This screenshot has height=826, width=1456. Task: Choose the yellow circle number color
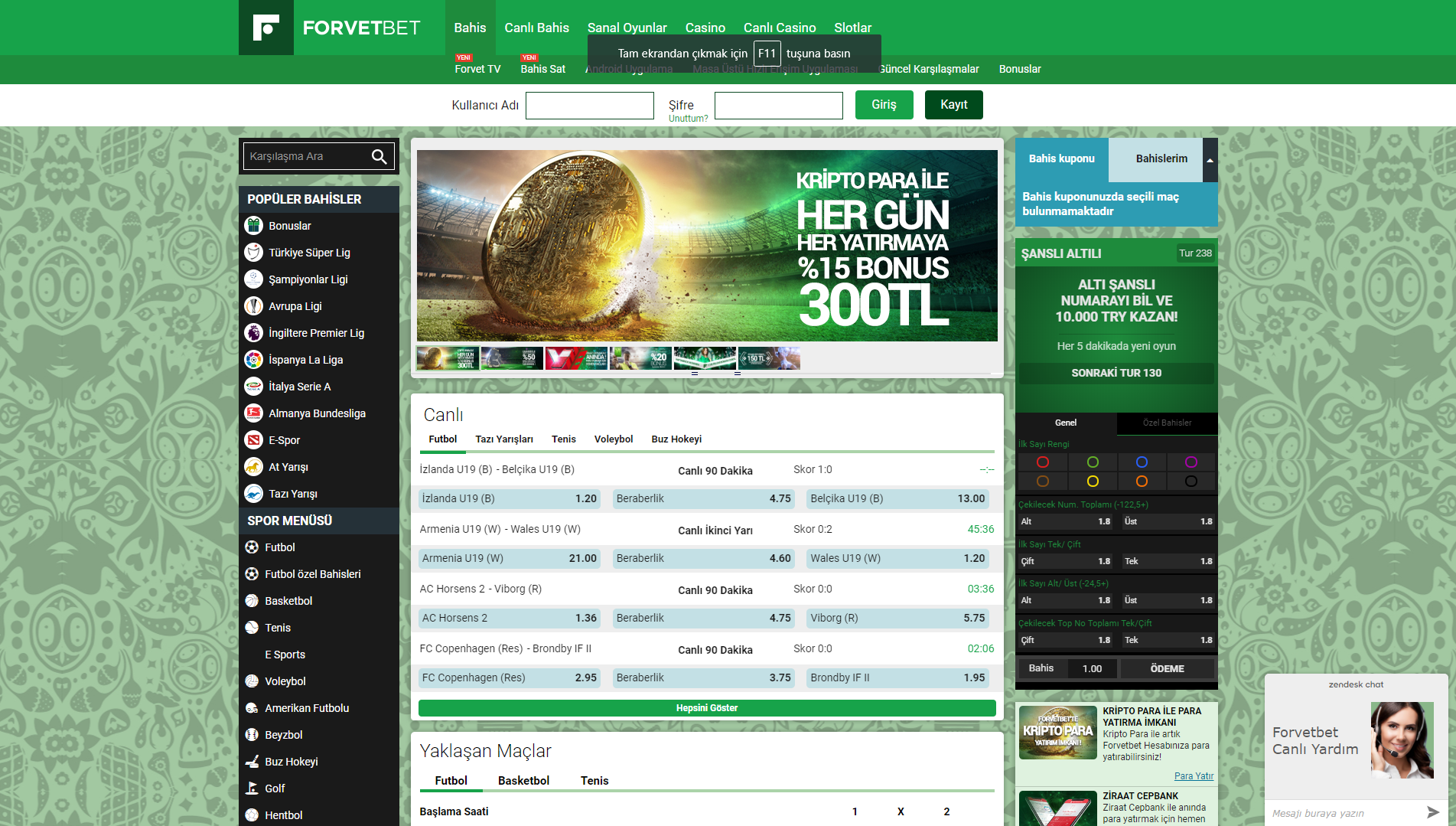1092,482
